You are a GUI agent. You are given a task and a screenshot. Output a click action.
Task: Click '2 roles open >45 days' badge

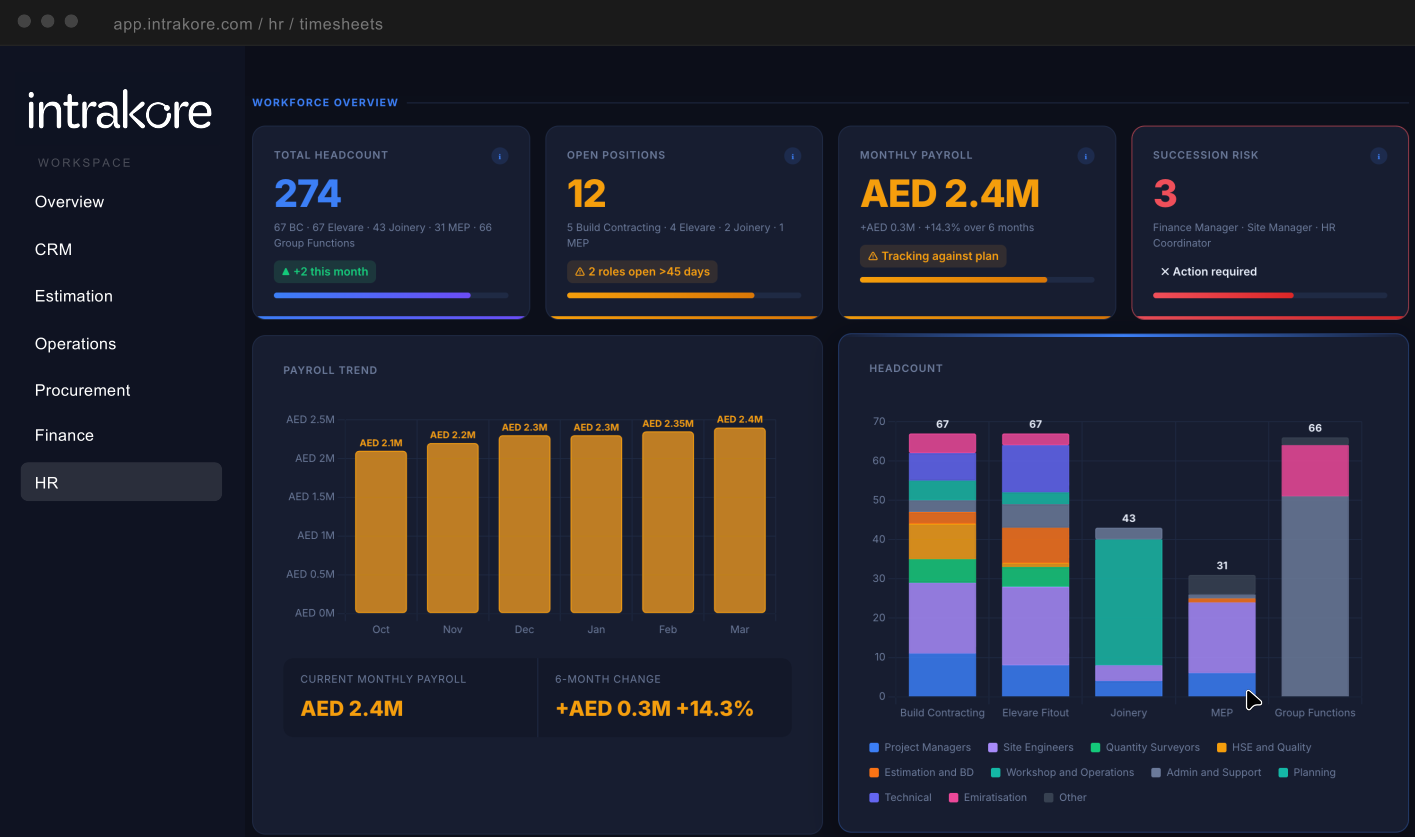[642, 272]
